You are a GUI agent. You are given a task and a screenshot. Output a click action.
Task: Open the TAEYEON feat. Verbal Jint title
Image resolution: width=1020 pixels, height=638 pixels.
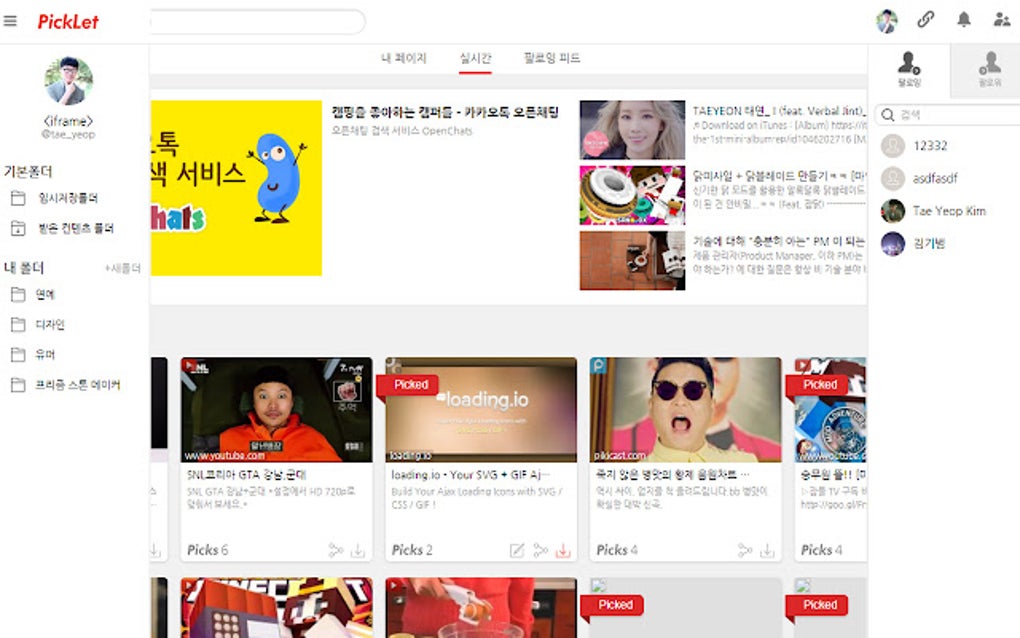point(779,111)
